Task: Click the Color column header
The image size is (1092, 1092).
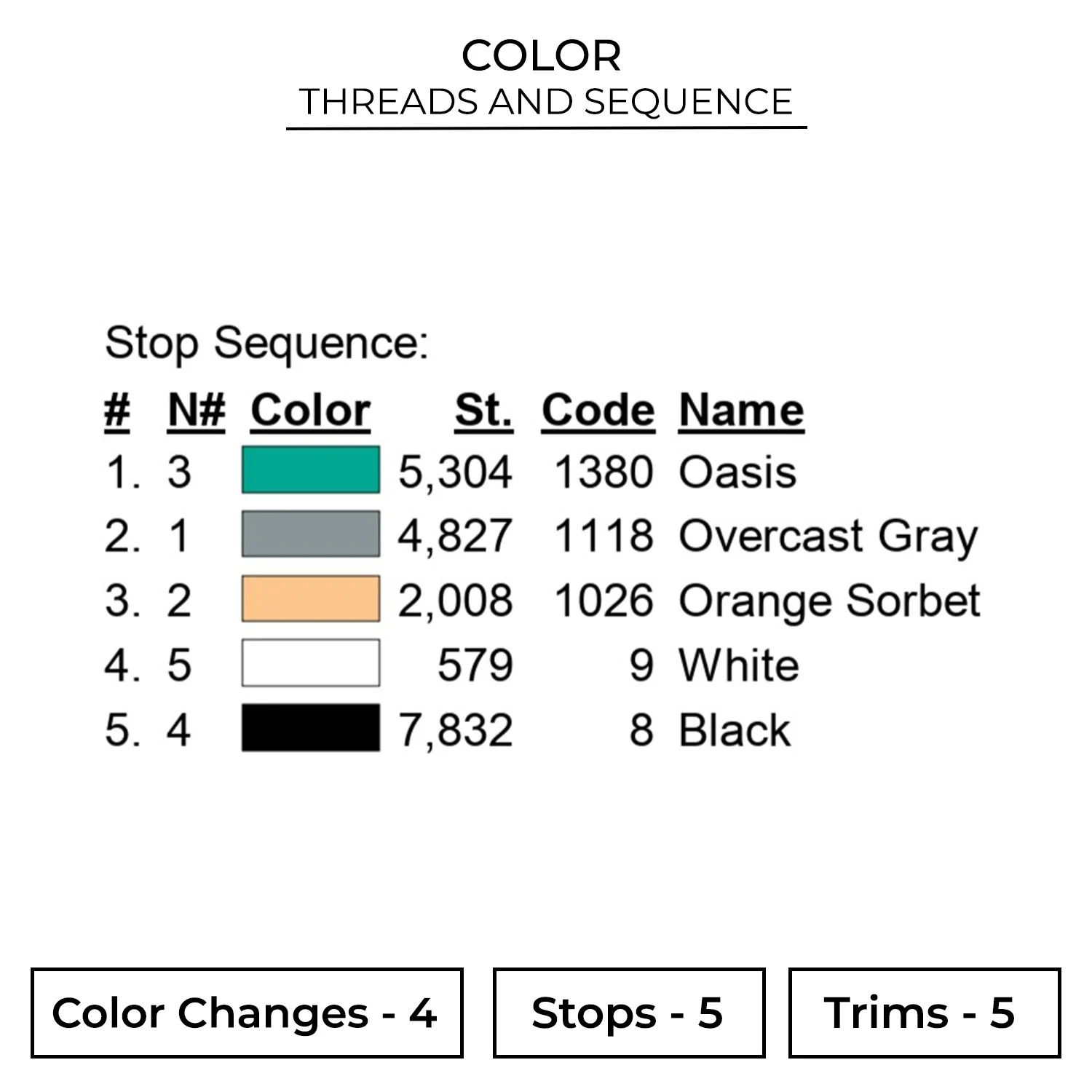Action: click(310, 411)
